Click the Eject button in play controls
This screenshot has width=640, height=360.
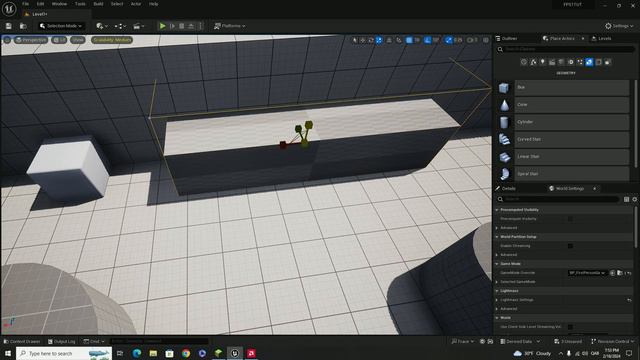pos(191,26)
